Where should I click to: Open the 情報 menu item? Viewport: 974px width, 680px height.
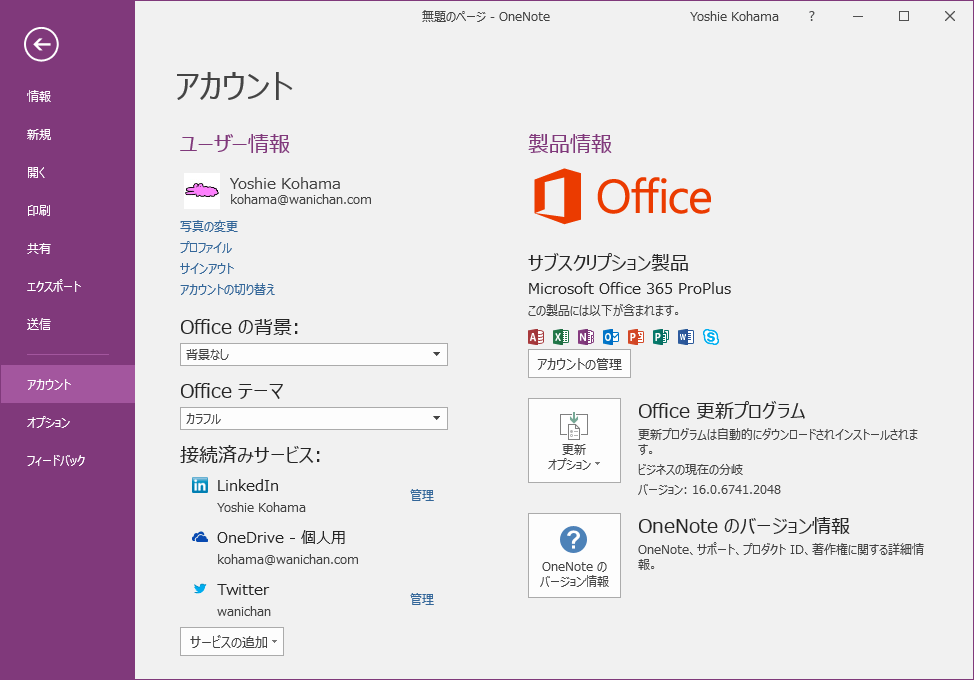[x=67, y=96]
